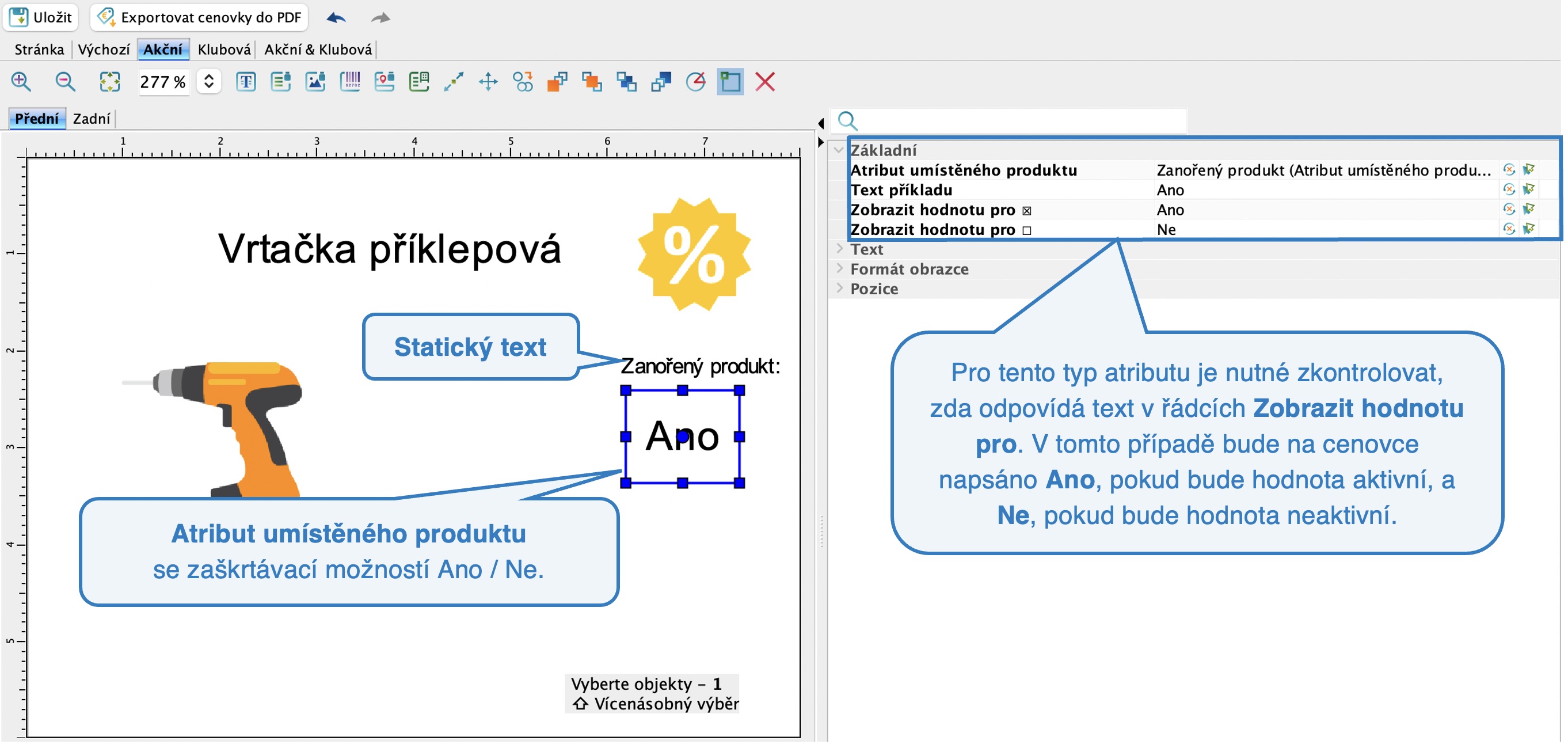Click the Základní section header label
Viewport: 1568px width, 744px height.
[x=883, y=150]
